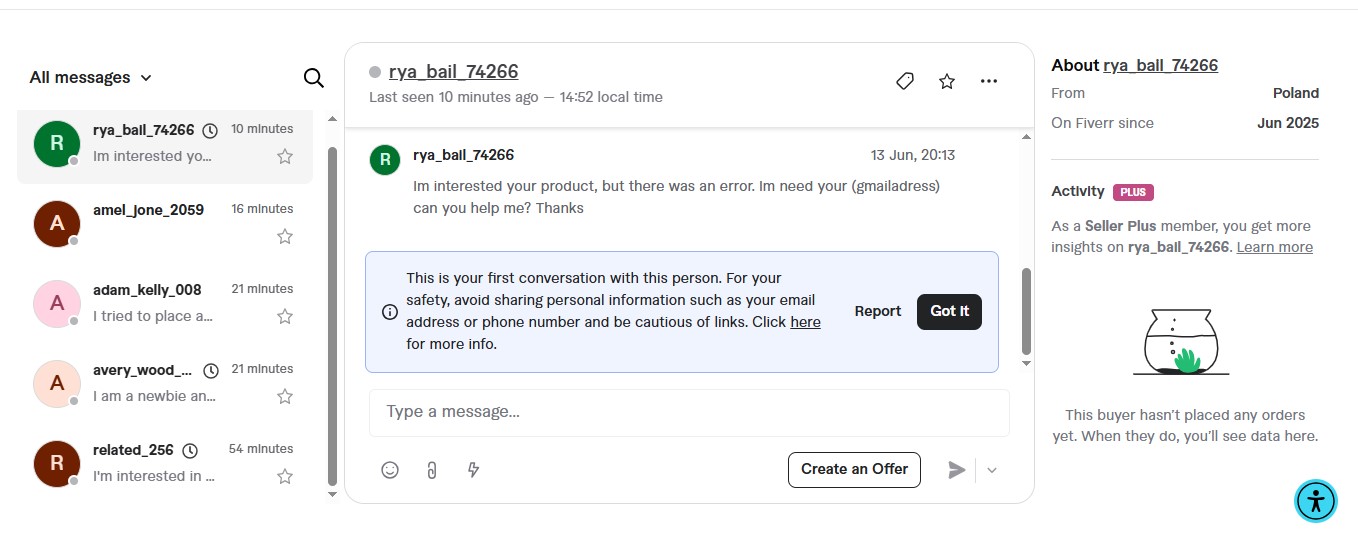Open the accessibility widget icon
This screenshot has height=536, width=1358.
(1316, 501)
